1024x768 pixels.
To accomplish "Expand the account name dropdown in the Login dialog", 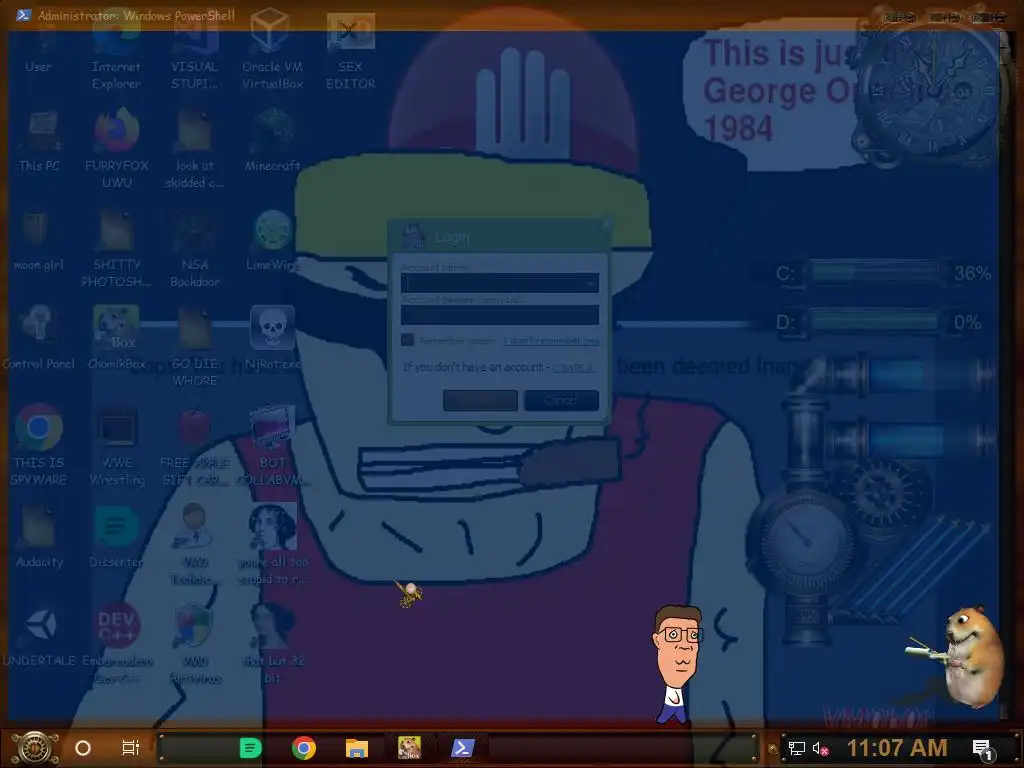I will click(x=590, y=283).
